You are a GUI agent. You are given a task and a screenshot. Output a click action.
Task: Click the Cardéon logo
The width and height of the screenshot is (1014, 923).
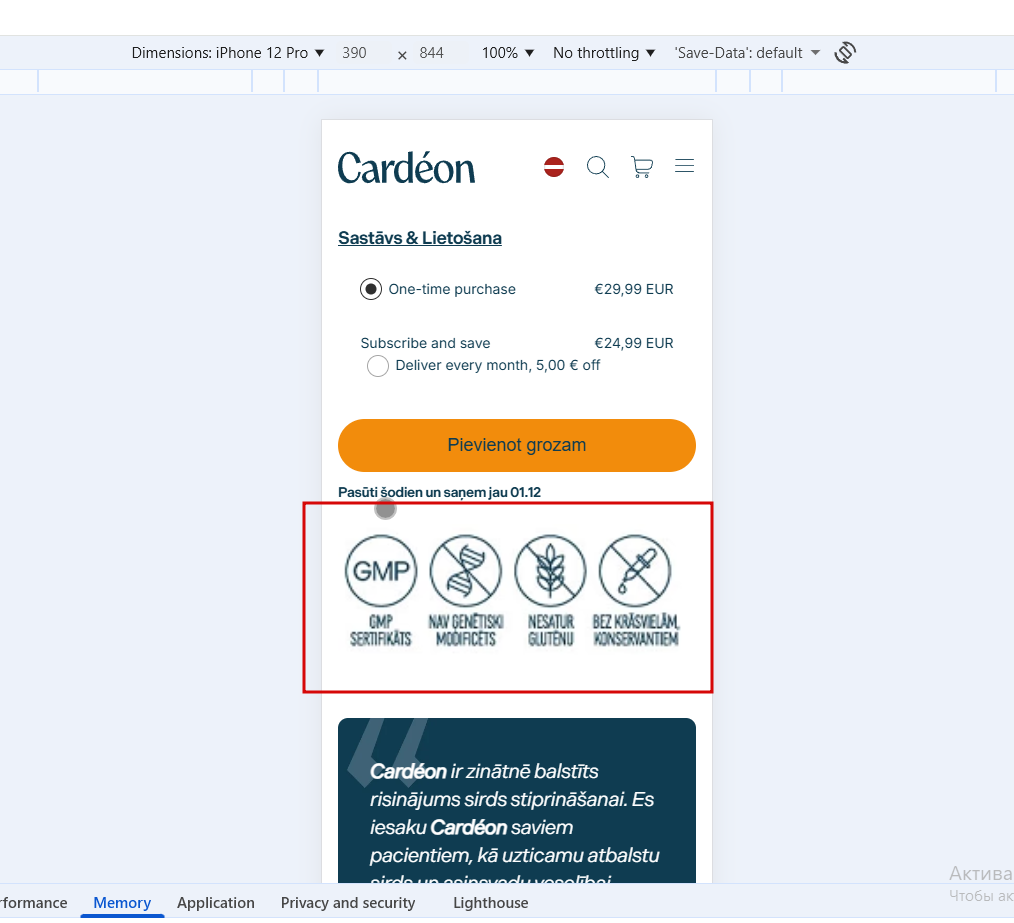click(406, 168)
